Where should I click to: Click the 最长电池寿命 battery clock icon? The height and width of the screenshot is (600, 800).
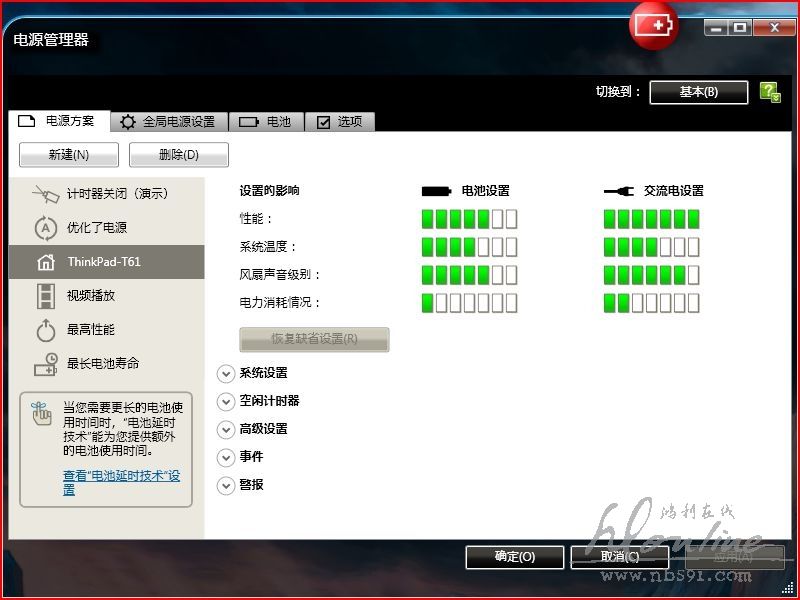pyautogui.click(x=46, y=364)
